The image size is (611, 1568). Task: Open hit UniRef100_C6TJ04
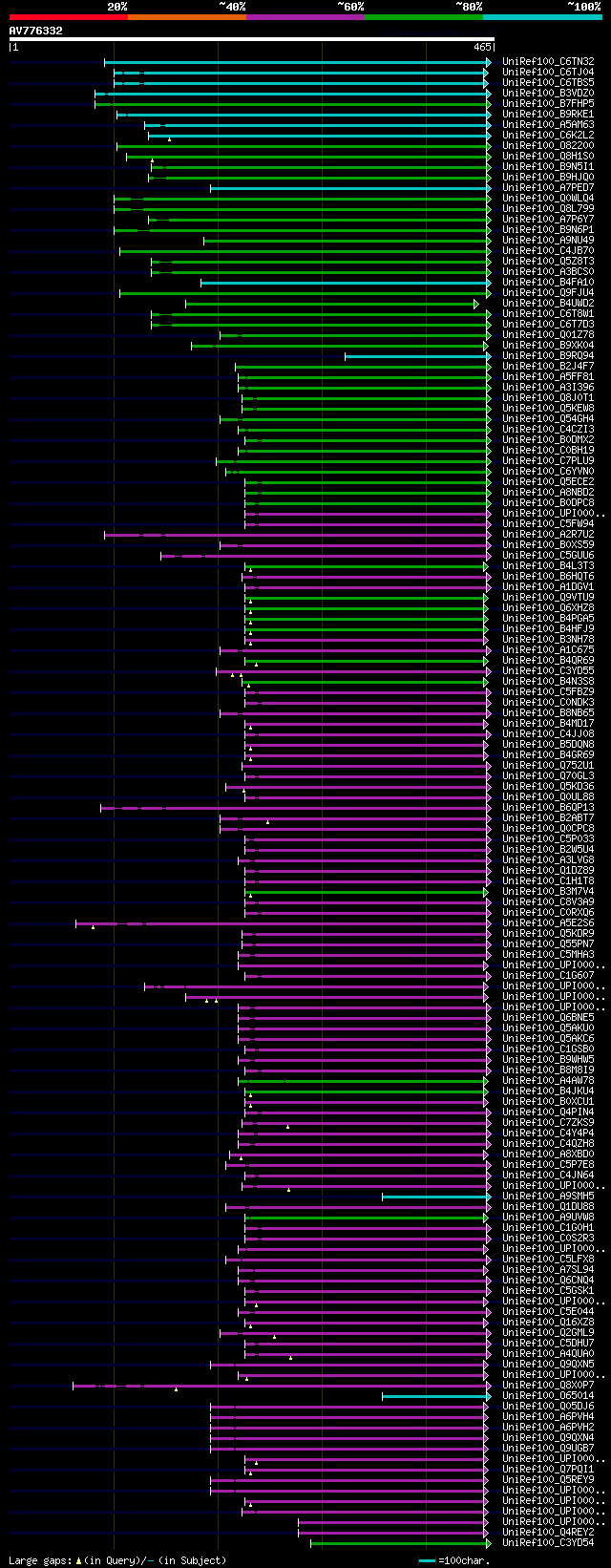(548, 73)
